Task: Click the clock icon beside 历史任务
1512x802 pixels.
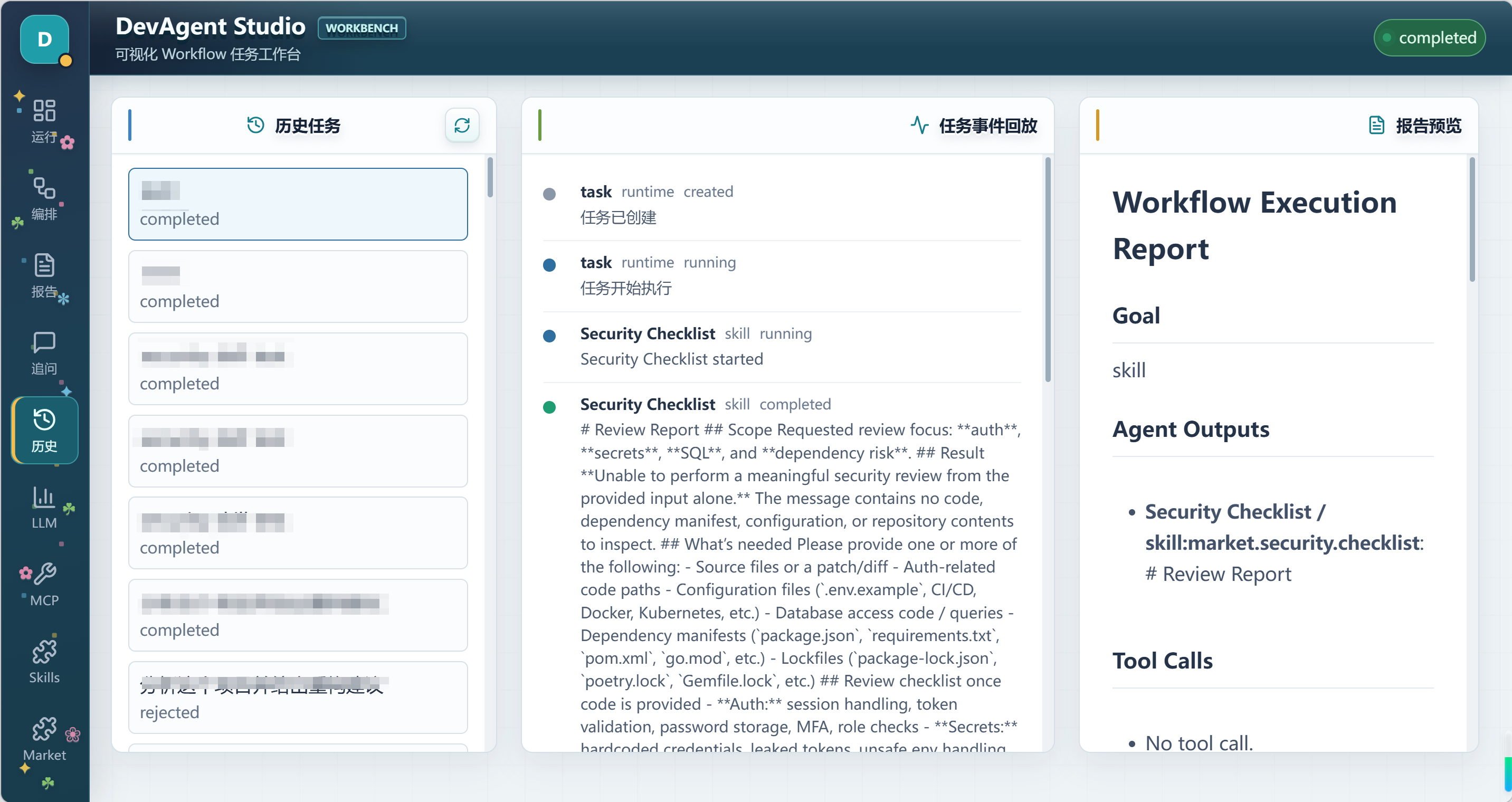Action: point(255,125)
